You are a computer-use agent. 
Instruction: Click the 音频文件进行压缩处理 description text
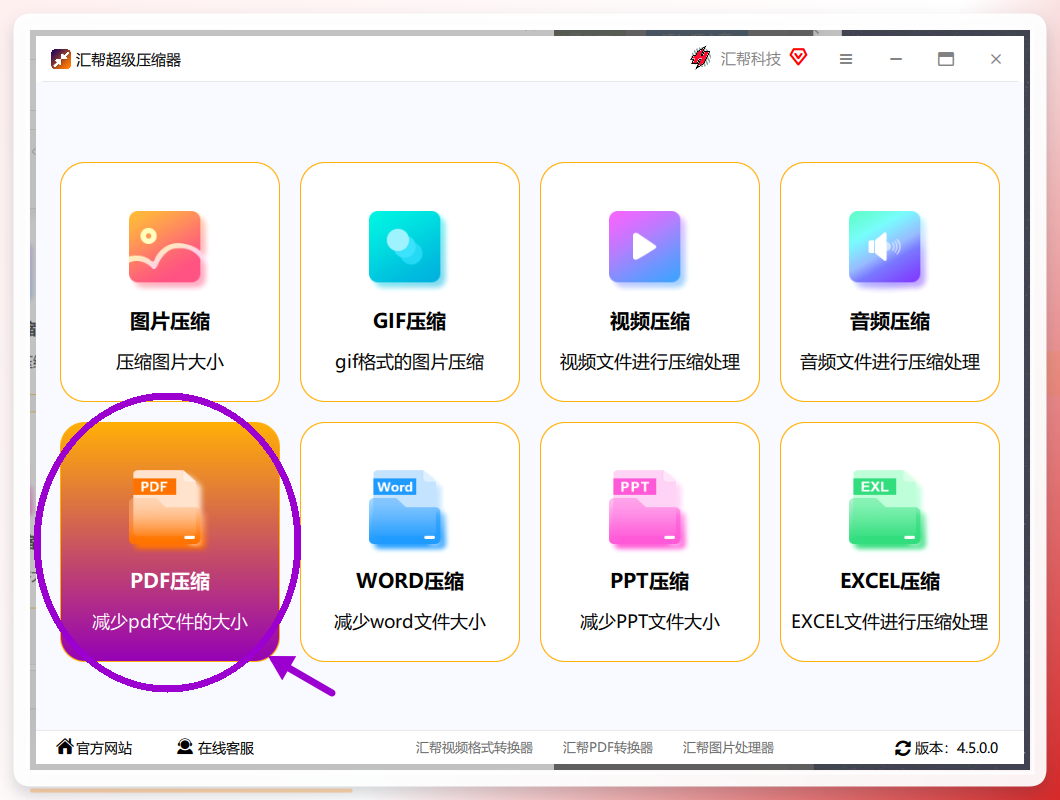[890, 362]
